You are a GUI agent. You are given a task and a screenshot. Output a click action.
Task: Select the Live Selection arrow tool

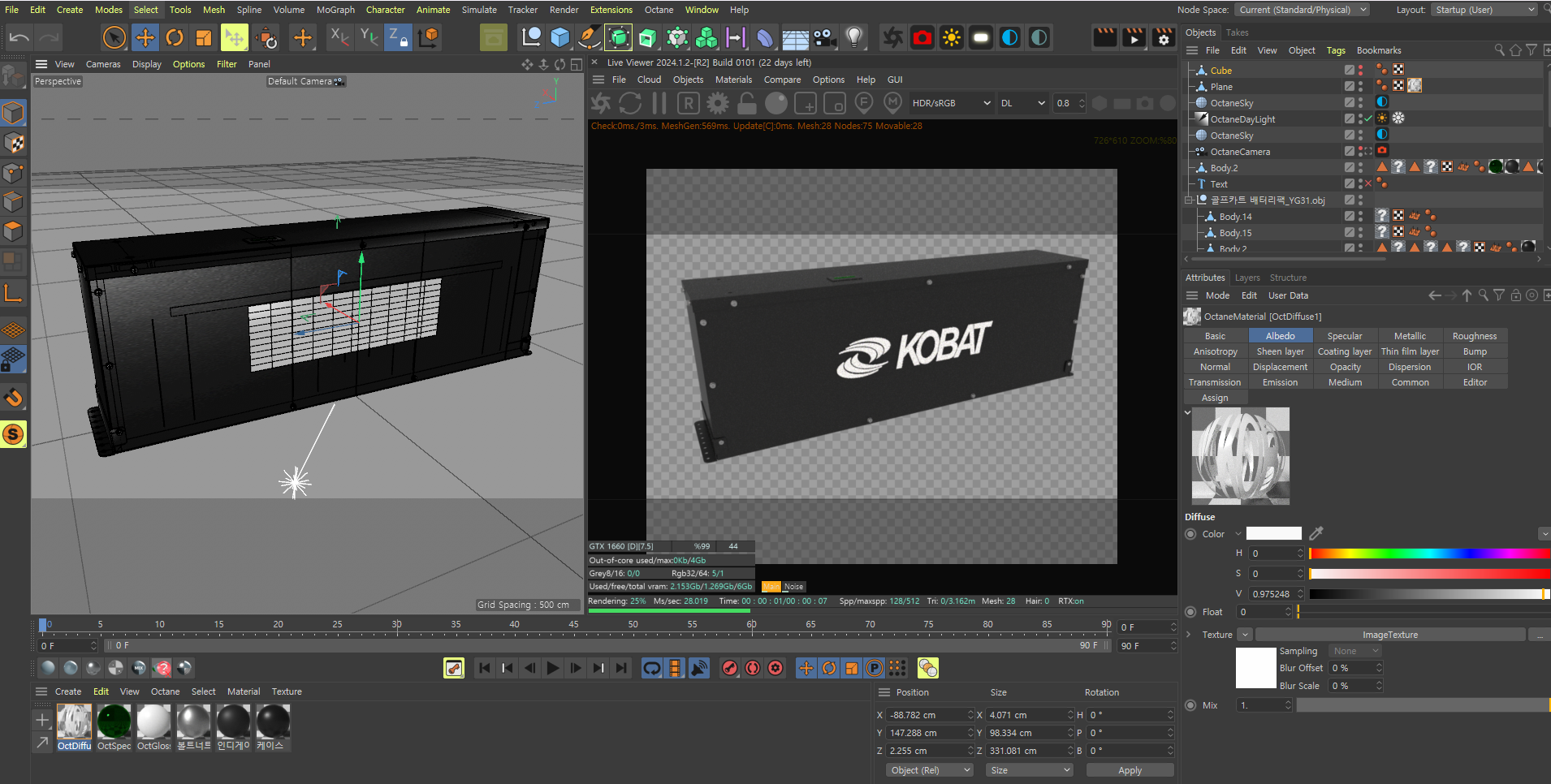click(114, 37)
